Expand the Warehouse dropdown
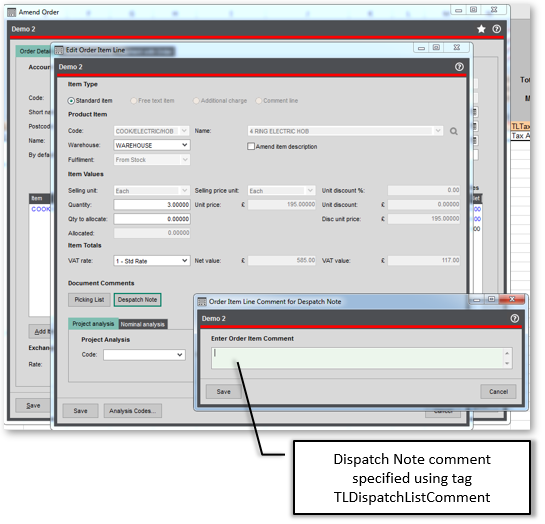545x524 pixels. [185, 145]
